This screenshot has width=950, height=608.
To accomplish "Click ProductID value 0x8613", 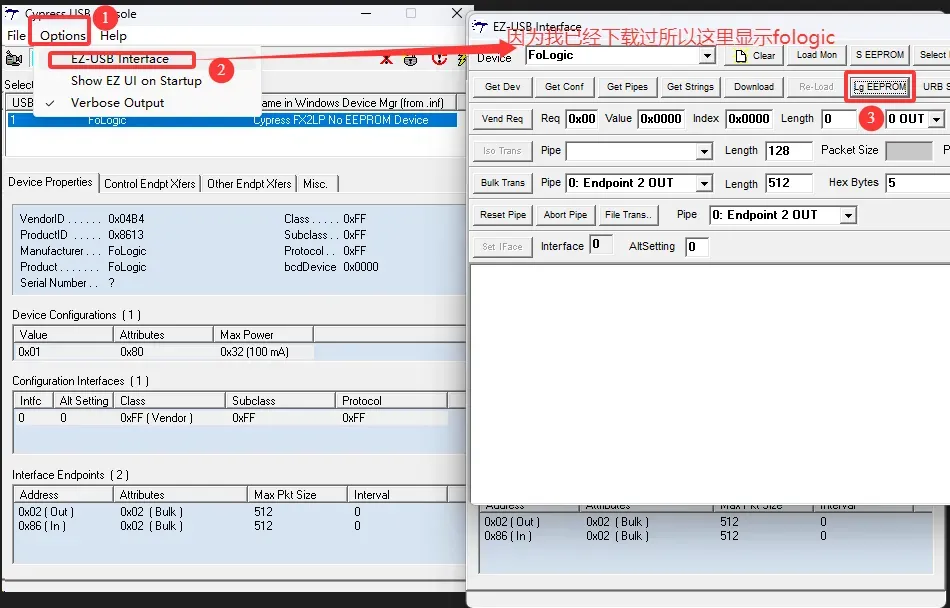I will pos(126,235).
